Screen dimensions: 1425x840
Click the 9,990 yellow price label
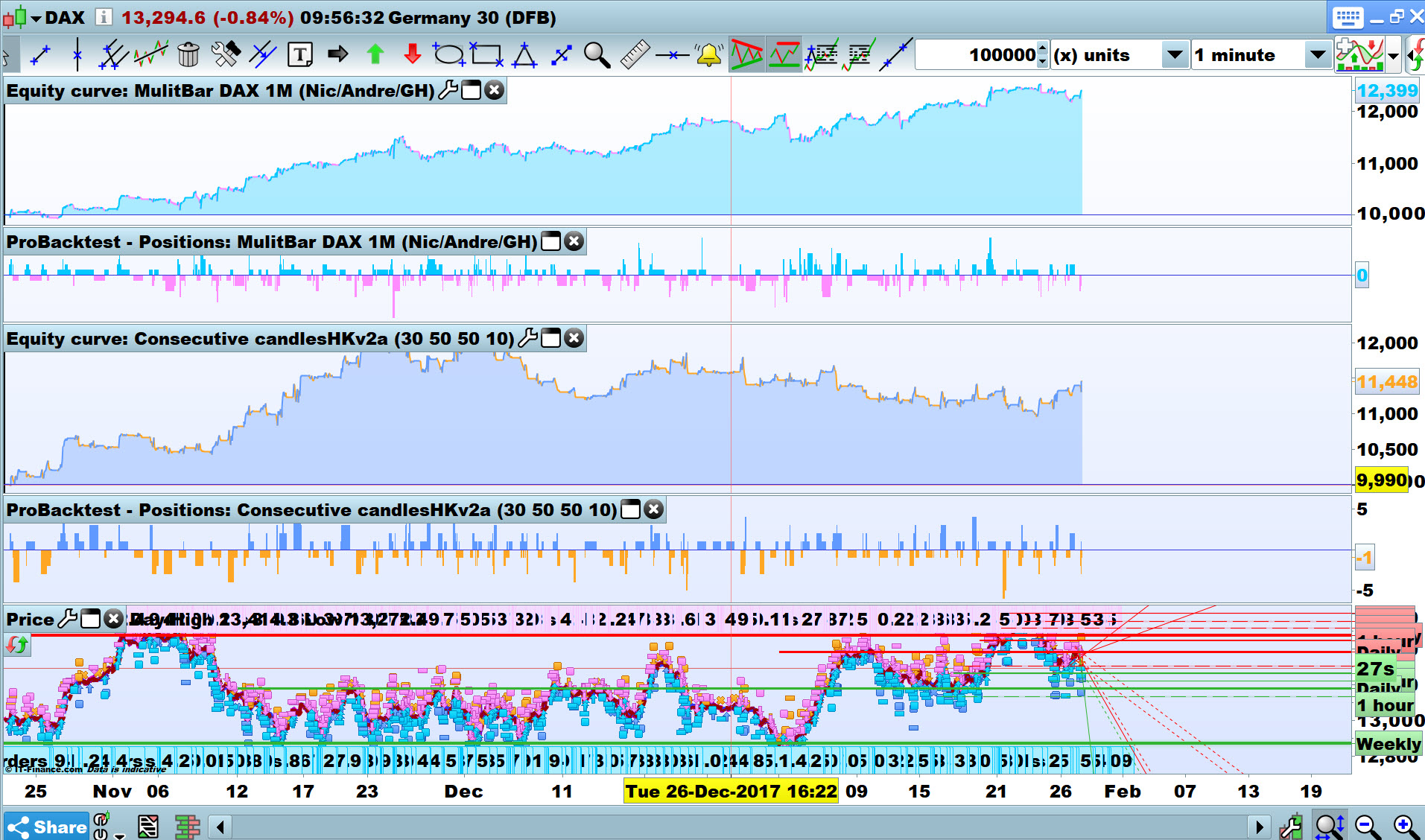(1382, 480)
